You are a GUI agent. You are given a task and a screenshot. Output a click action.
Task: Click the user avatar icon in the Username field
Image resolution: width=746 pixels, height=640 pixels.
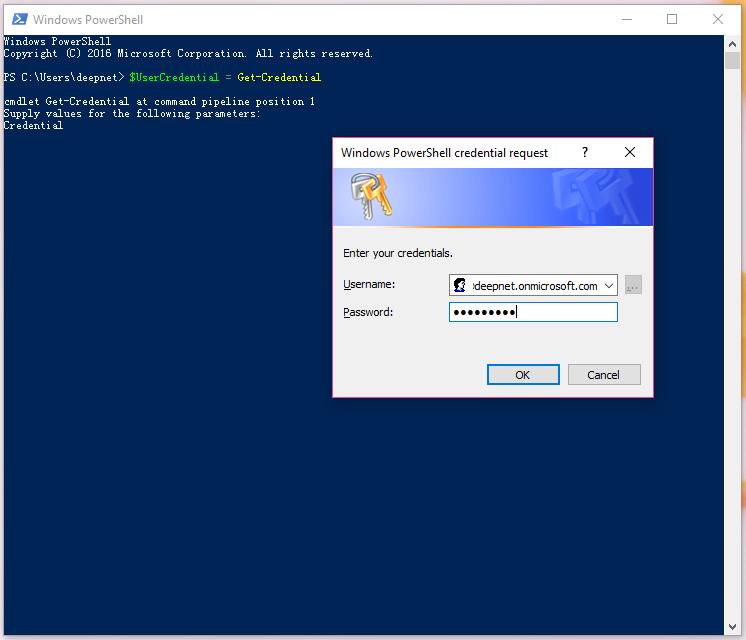(460, 286)
